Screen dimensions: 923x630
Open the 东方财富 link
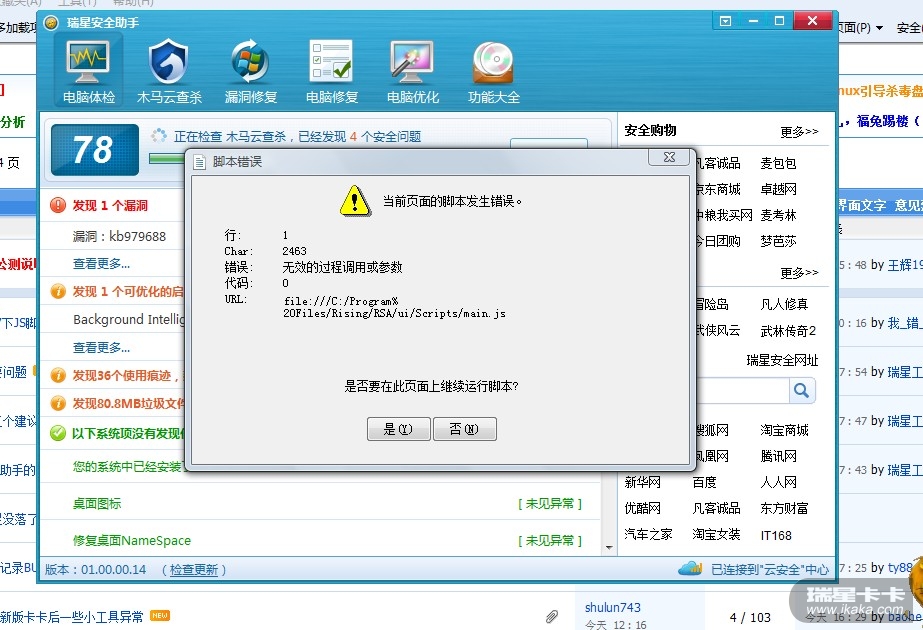784,508
